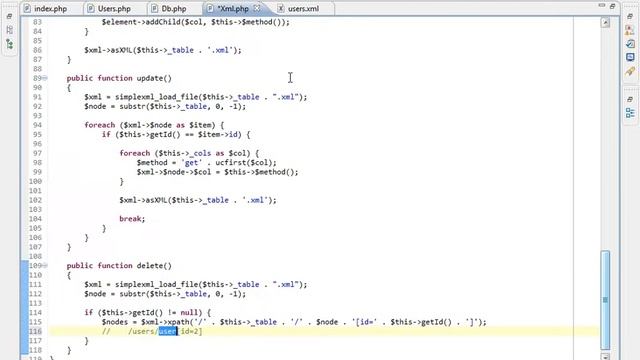
Task: Maximize the editor area
Action: [x=612, y=6]
